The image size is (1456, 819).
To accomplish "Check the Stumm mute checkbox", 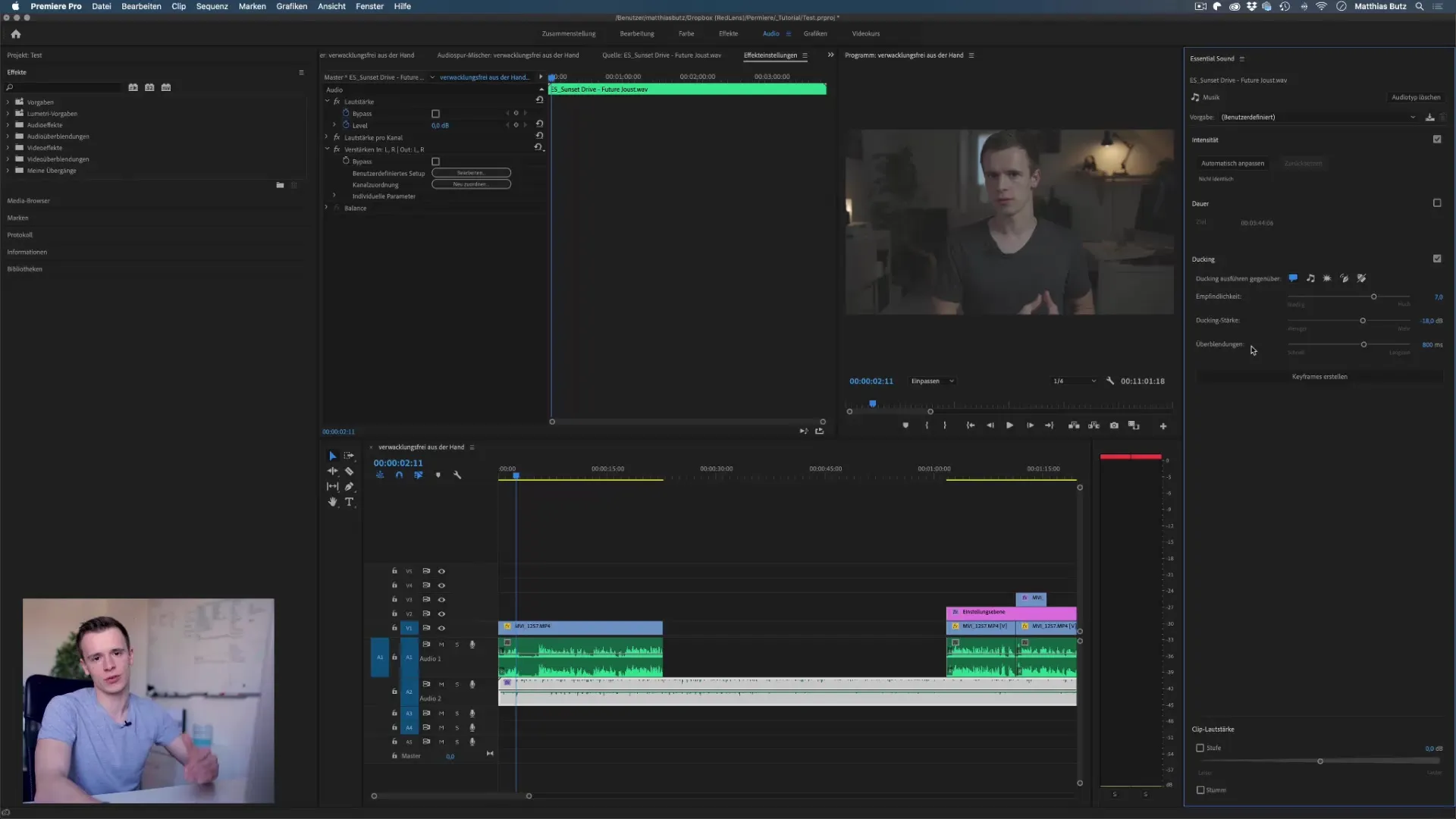I will (x=1200, y=790).
